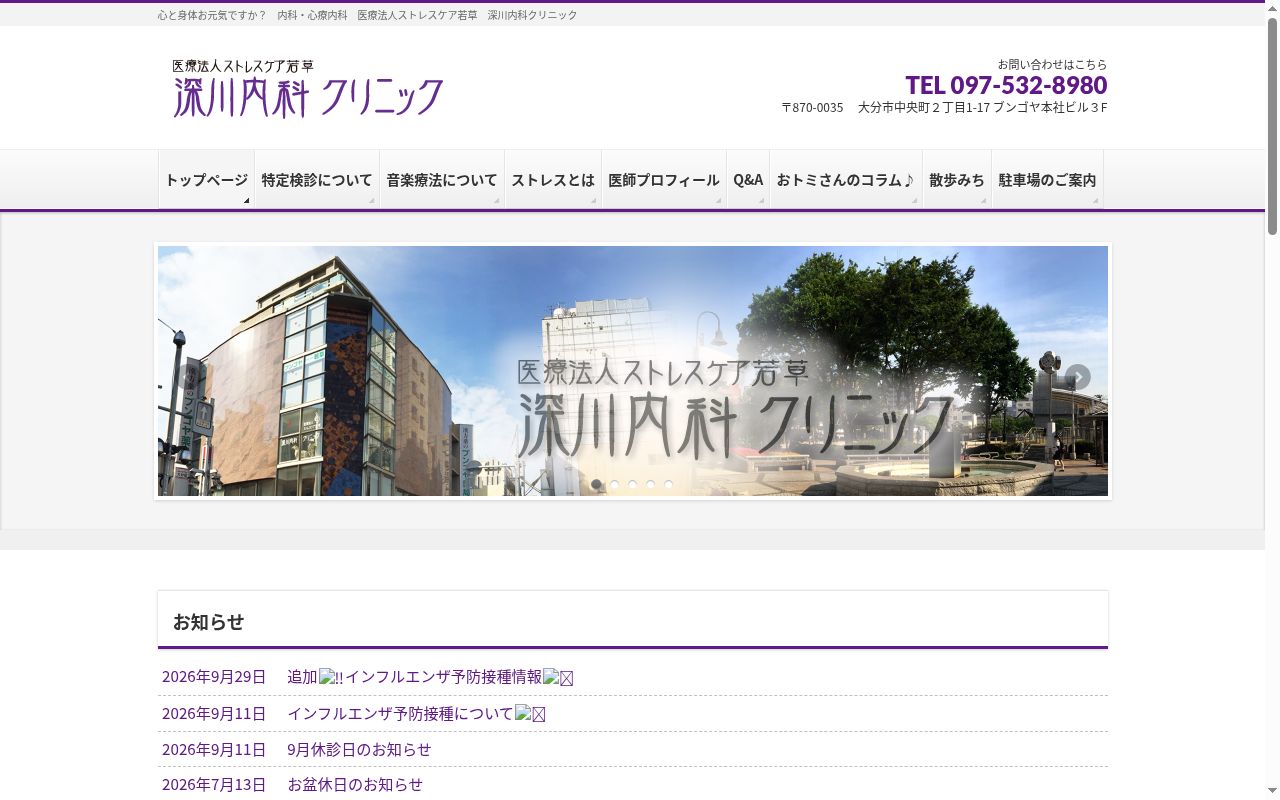This screenshot has width=1280, height=800.
Task: Open the ストレスとは menu item
Action: pyautogui.click(x=553, y=180)
